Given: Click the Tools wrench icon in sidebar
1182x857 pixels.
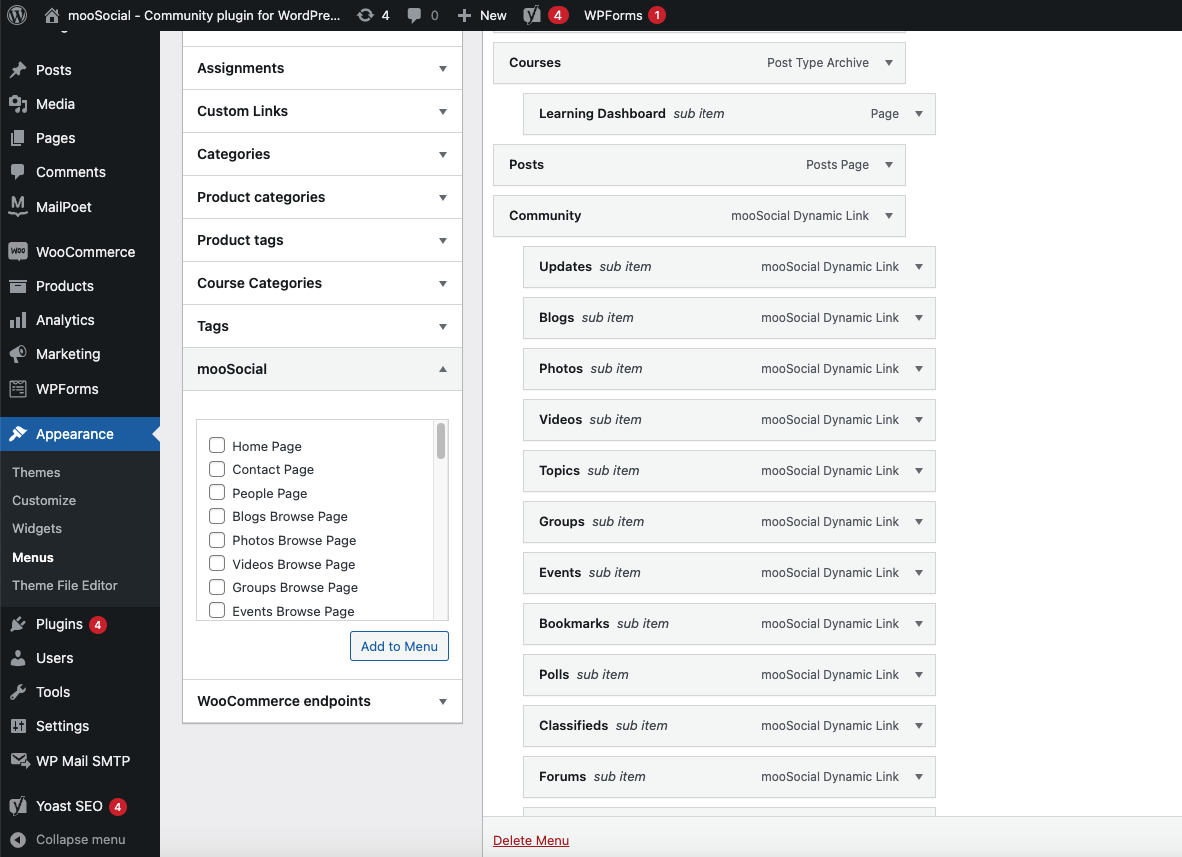Looking at the screenshot, I should [x=18, y=692].
